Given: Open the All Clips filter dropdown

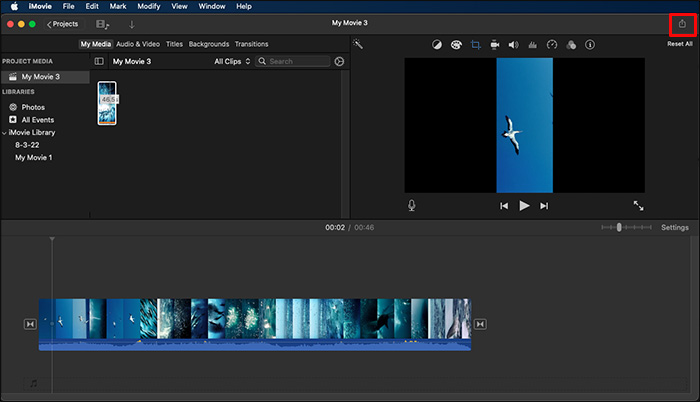Looking at the screenshot, I should pyautogui.click(x=232, y=61).
